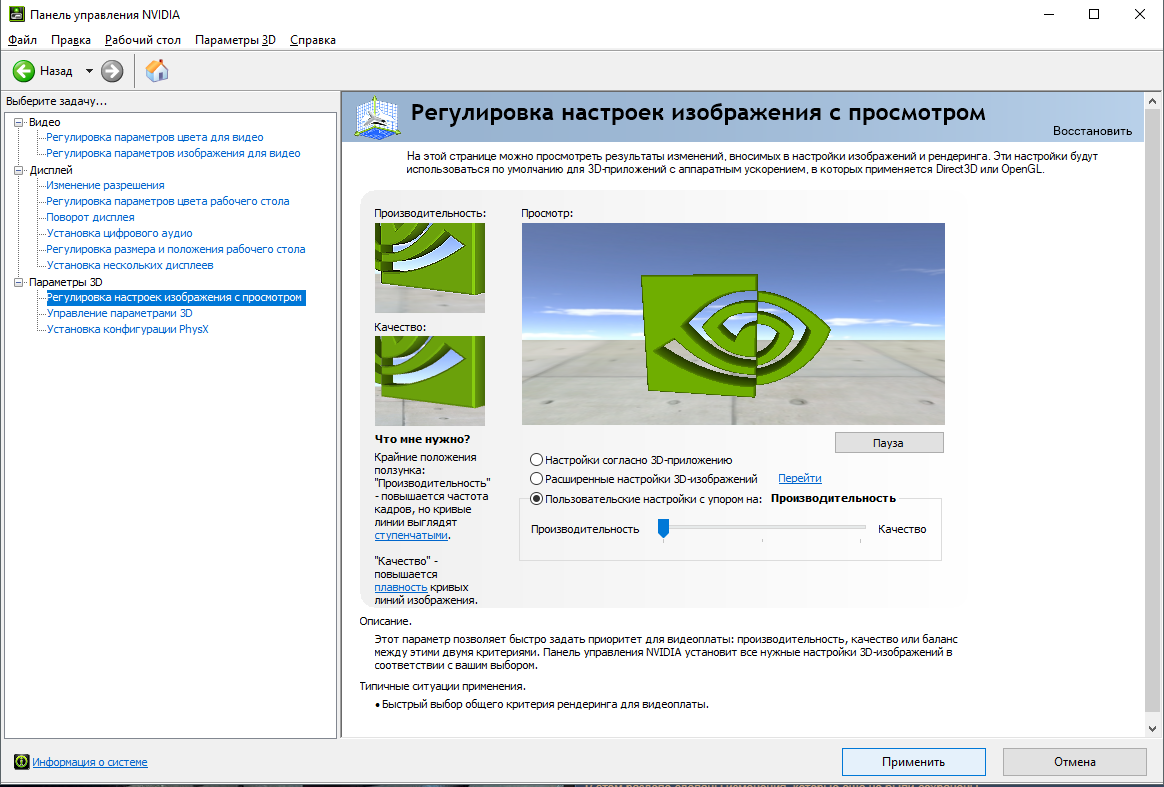Open Регулировка параметров цвета для видео
The image size is (1164, 787).
click(154, 137)
